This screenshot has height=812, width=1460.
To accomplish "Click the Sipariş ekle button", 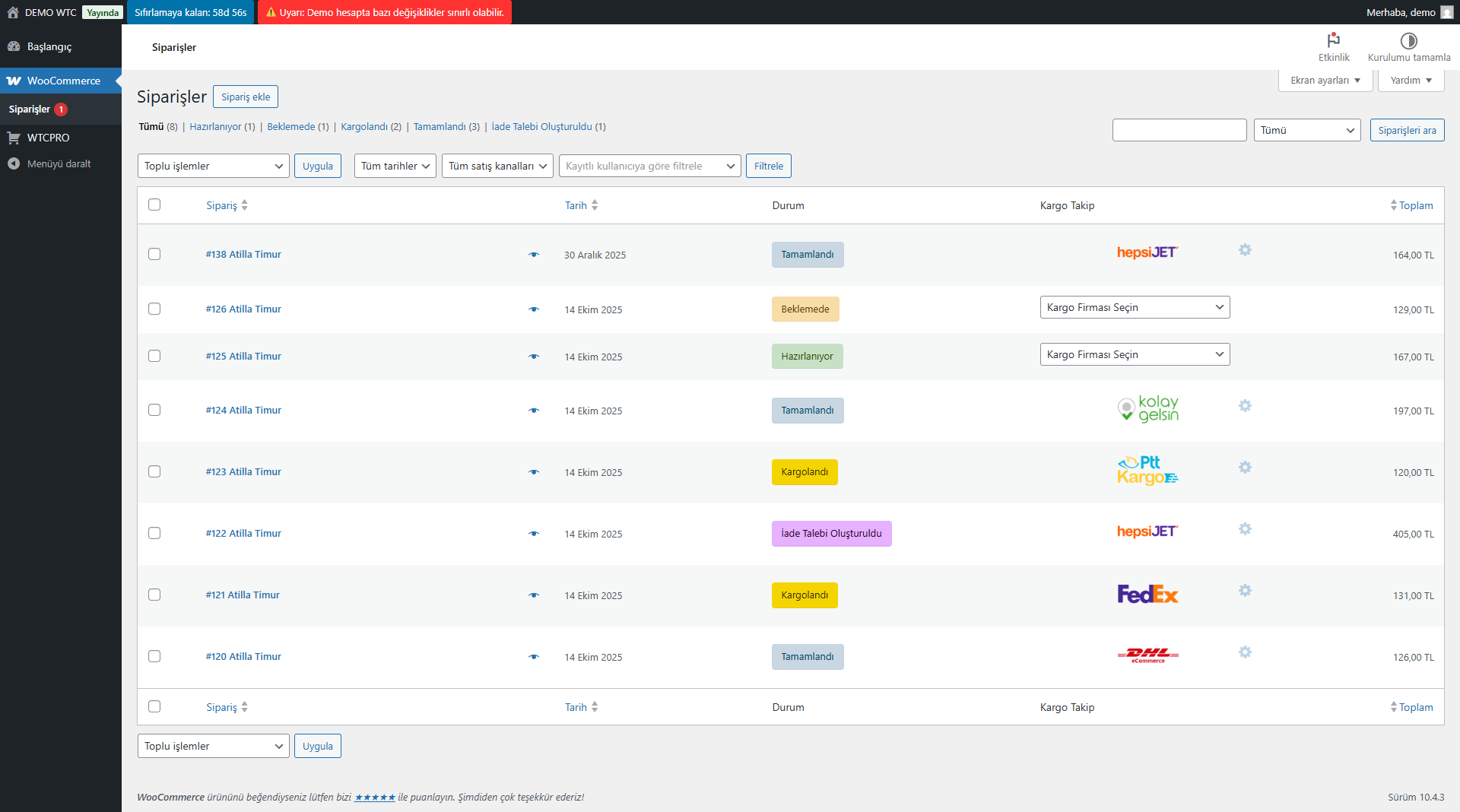I will 246,97.
